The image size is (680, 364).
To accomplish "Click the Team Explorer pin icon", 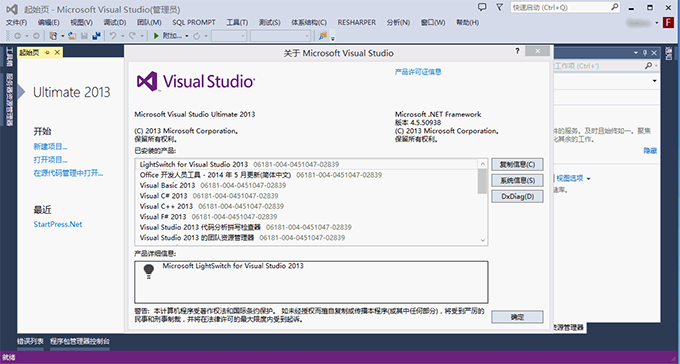I will coord(645,53).
